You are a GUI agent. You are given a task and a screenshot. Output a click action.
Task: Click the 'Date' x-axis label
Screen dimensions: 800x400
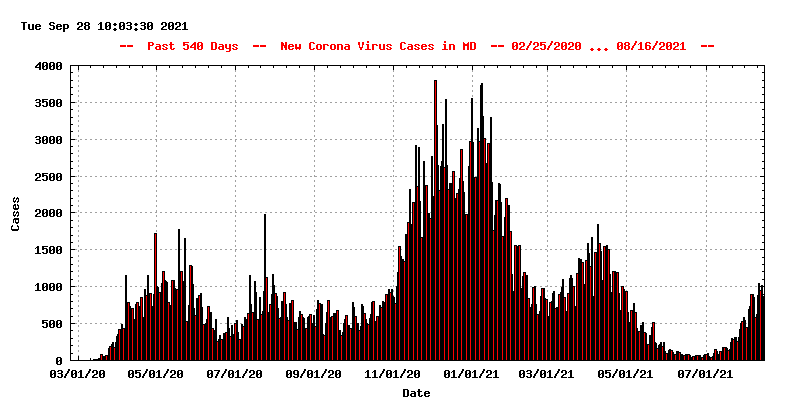pyautogui.click(x=416, y=393)
